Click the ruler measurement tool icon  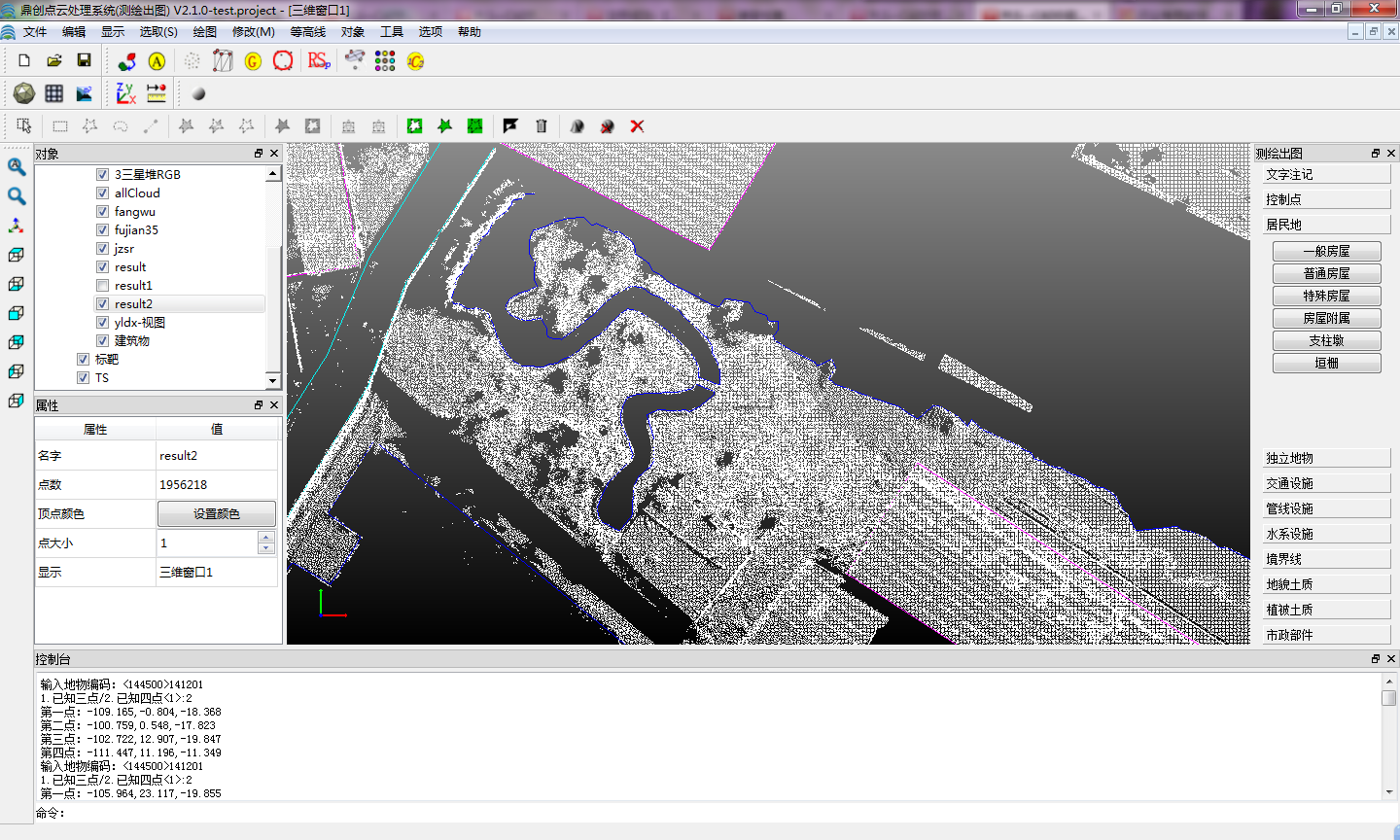[157, 93]
